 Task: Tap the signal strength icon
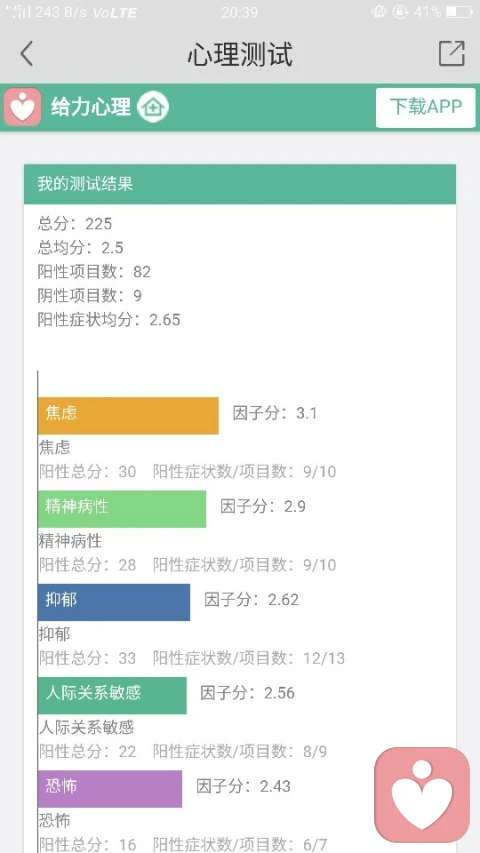tap(21, 11)
